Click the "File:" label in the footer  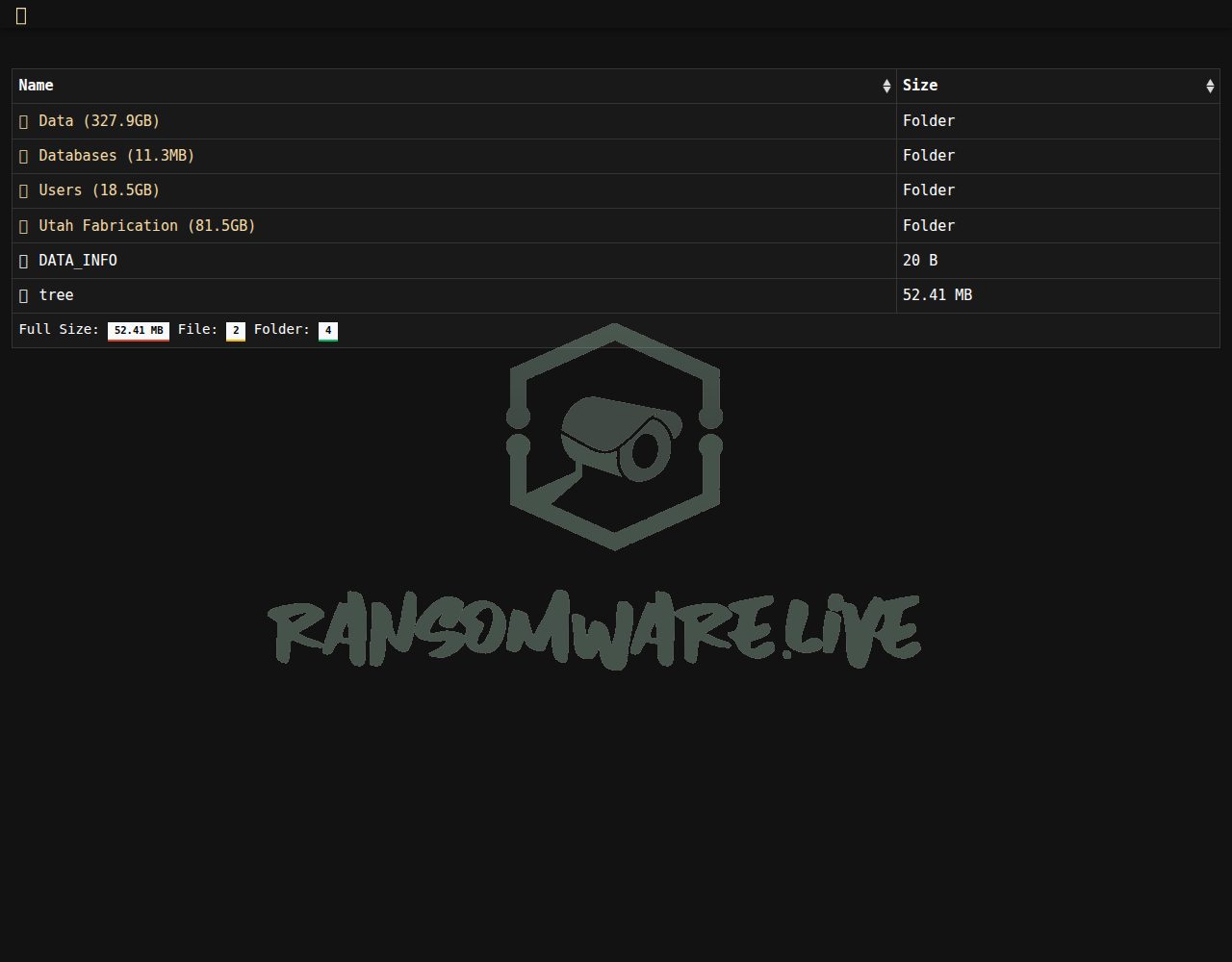[x=198, y=330]
